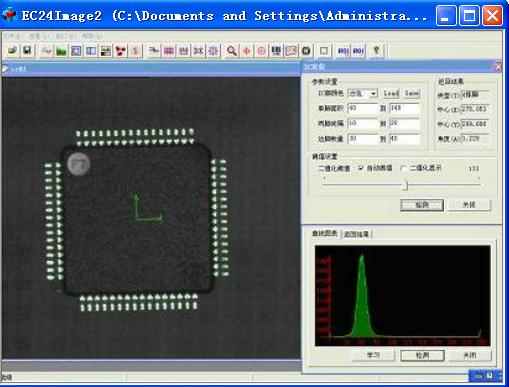Image resolution: width=509 pixels, height=387 pixels.
Task: Click 检测 button below the threshold slider
Action: point(422,205)
